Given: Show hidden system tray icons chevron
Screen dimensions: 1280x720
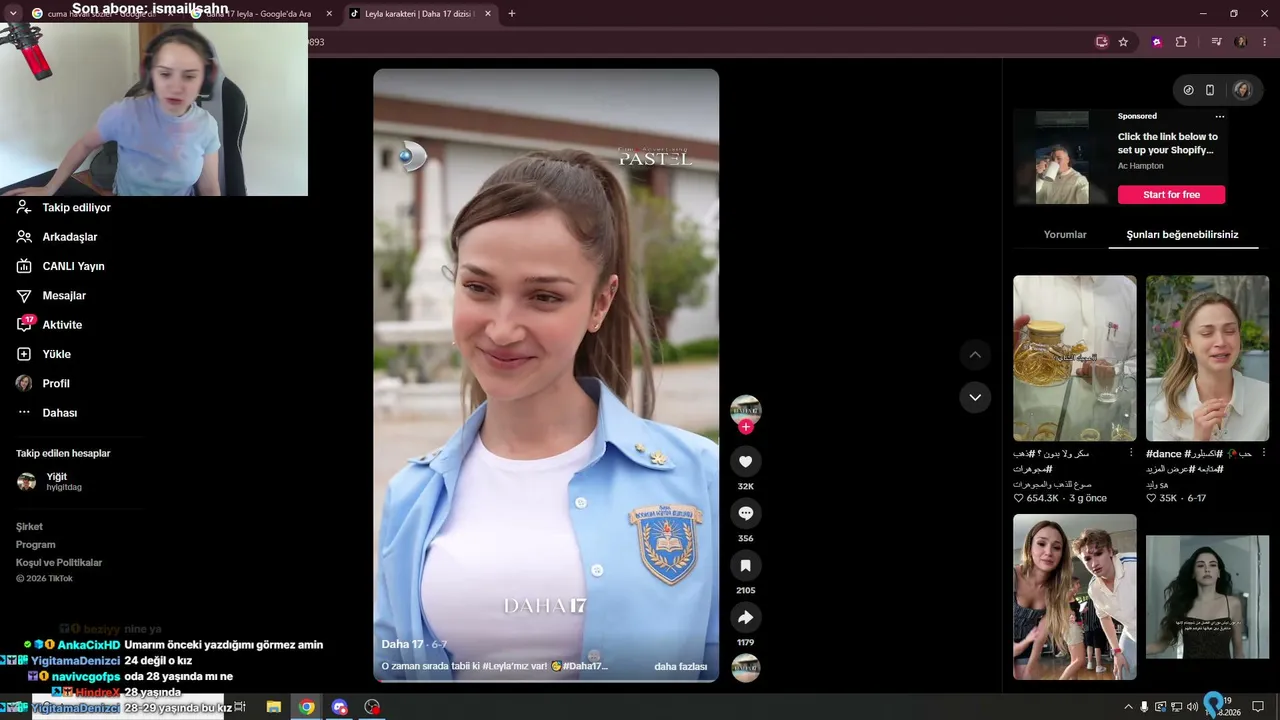Looking at the screenshot, I should click(1129, 707).
